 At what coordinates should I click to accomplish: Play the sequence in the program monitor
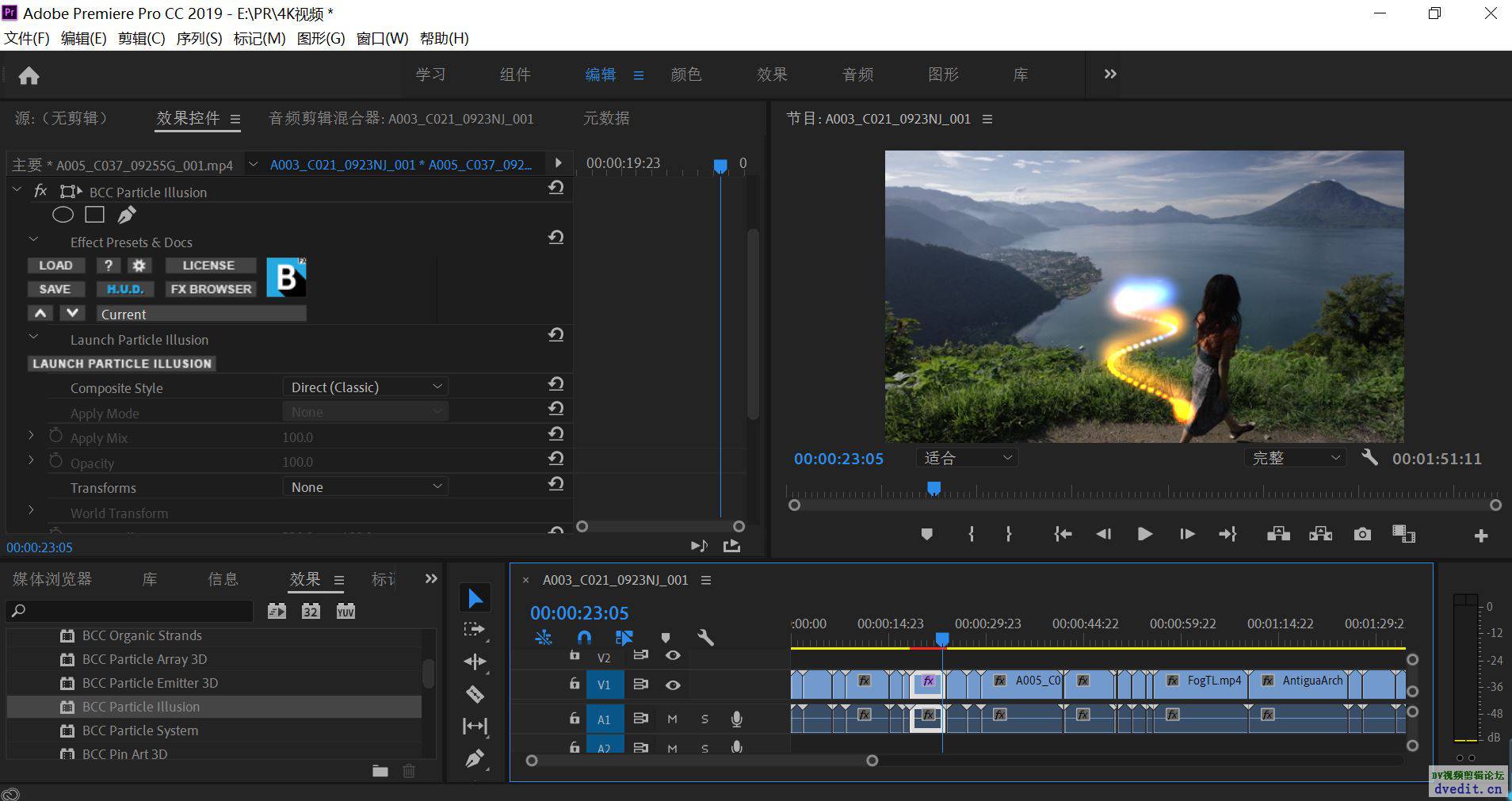1144,535
